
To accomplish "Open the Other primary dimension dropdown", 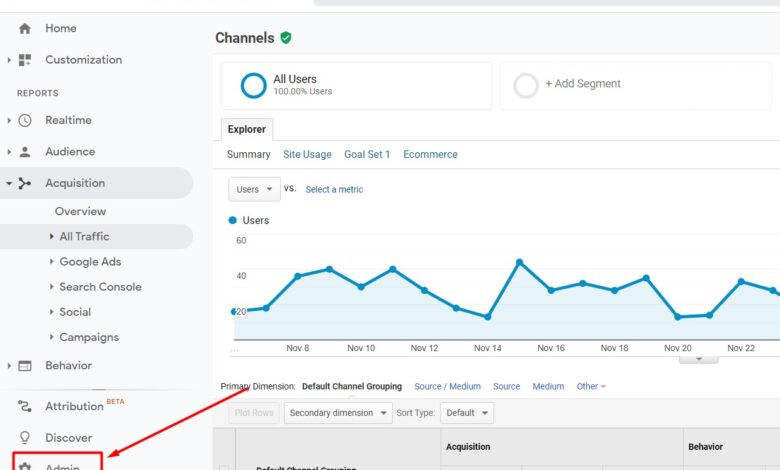I will (591, 386).
